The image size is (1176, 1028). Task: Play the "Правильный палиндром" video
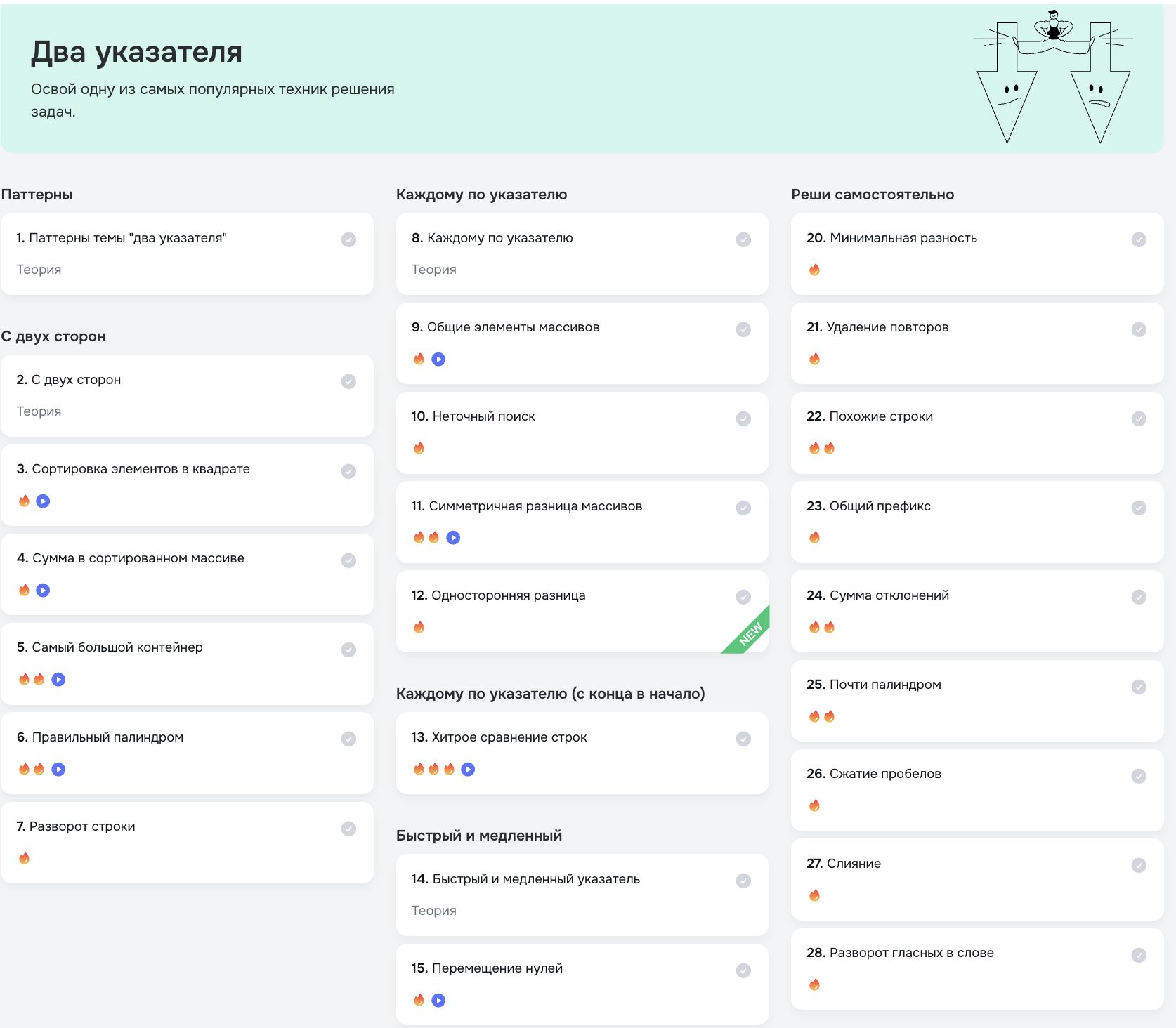click(x=58, y=769)
